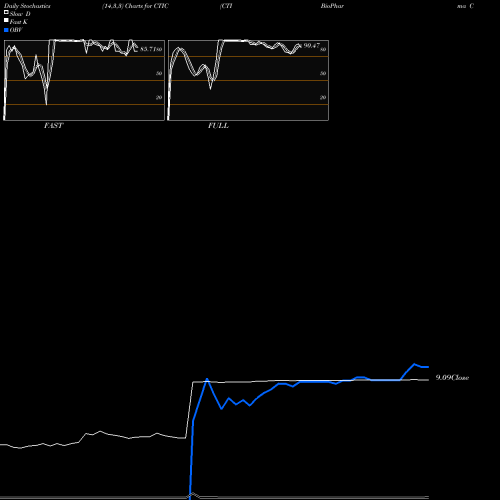500x500 pixels.
Task: Click the 50 level label in the FAST chart
Action: pos(159,73)
